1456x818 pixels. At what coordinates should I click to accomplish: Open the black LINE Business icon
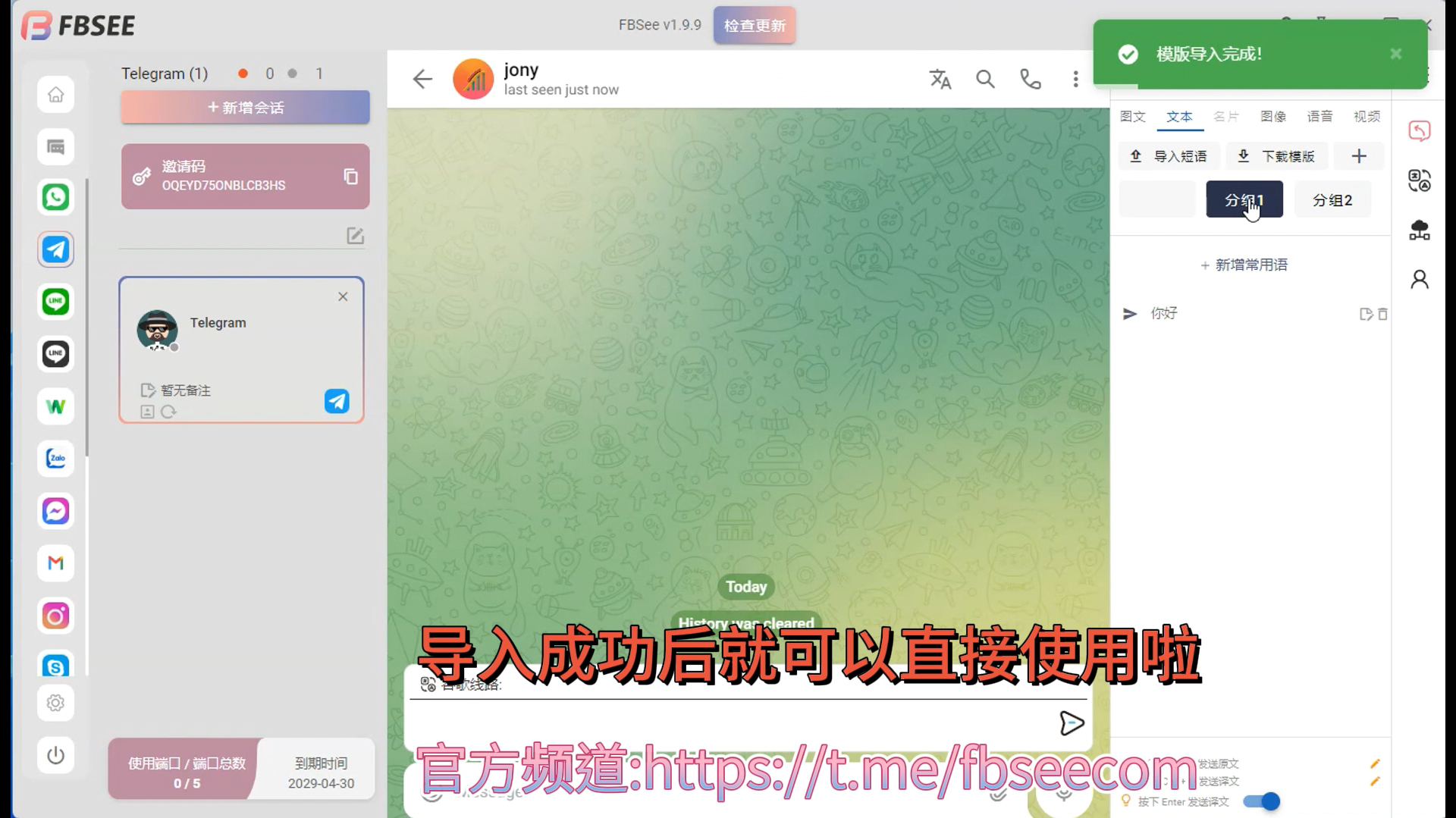pyautogui.click(x=55, y=354)
